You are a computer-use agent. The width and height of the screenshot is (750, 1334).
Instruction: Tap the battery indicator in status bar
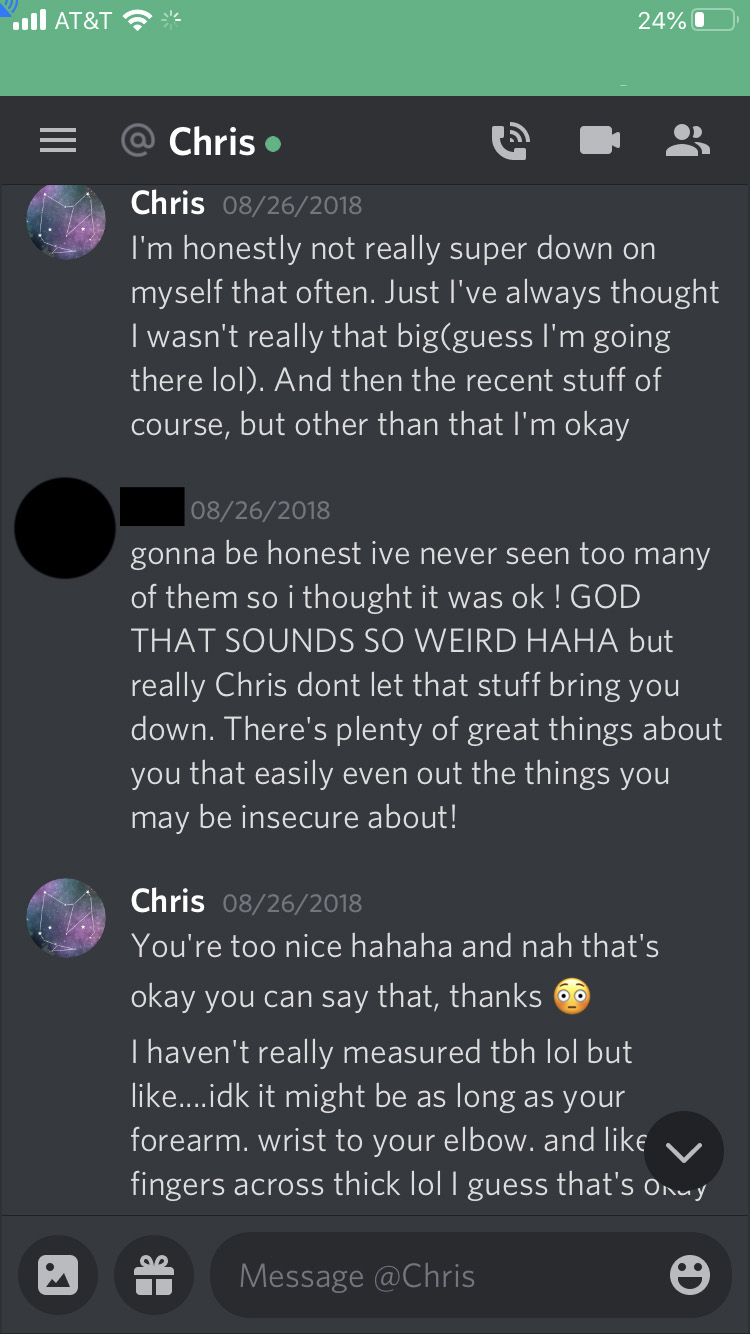[714, 20]
